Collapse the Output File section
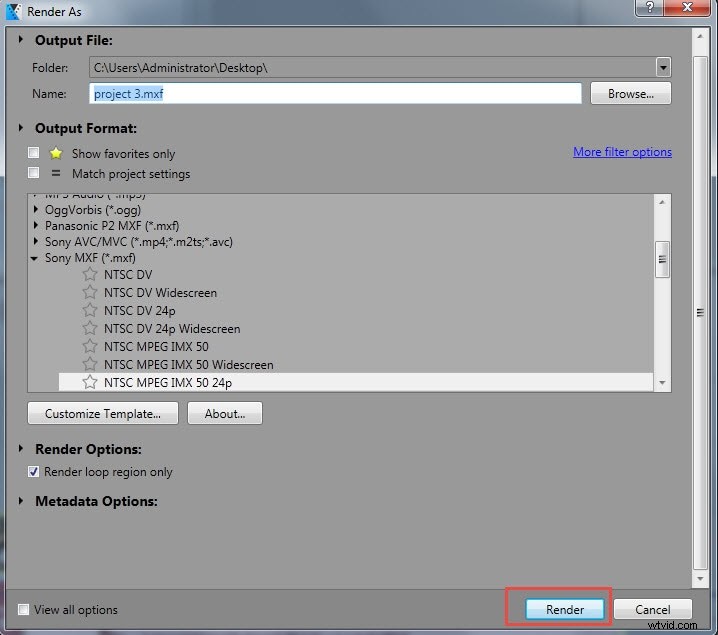 pos(21,40)
